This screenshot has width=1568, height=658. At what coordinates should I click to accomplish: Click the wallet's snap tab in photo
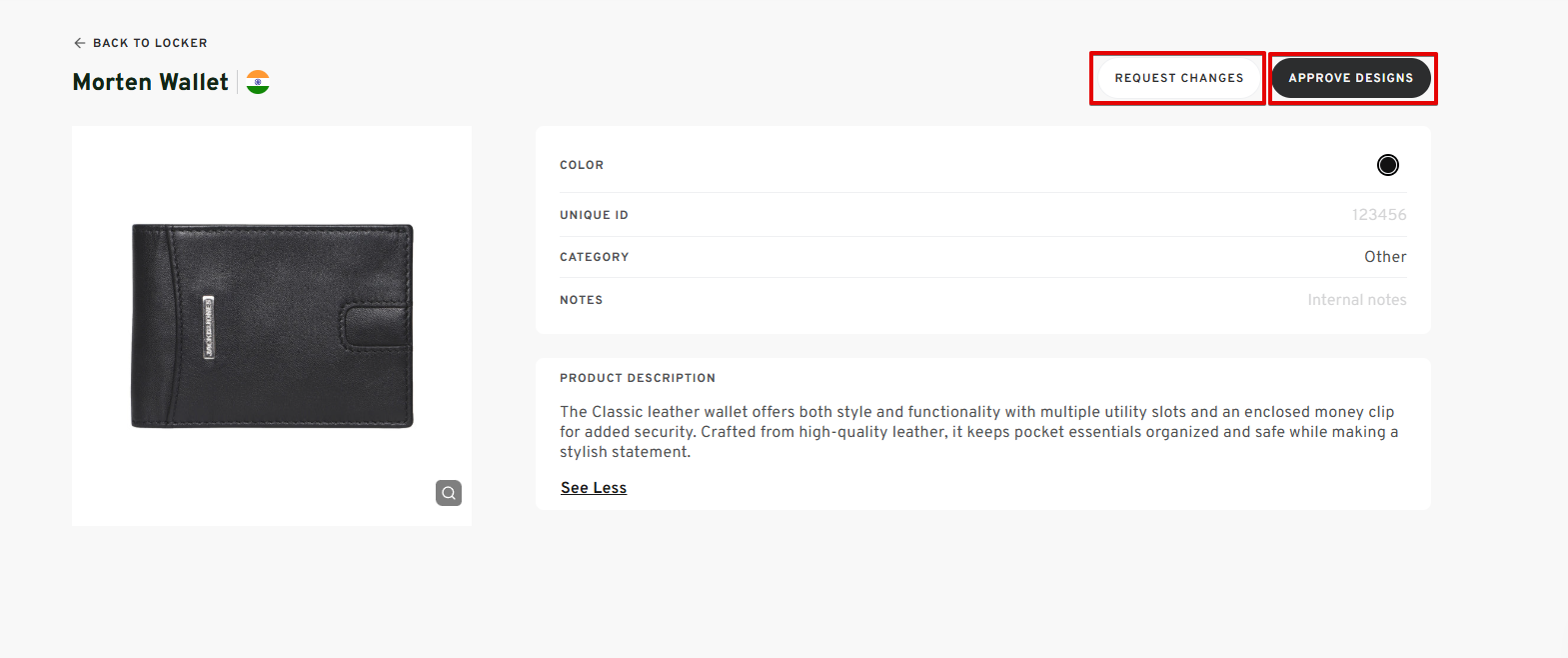click(373, 326)
